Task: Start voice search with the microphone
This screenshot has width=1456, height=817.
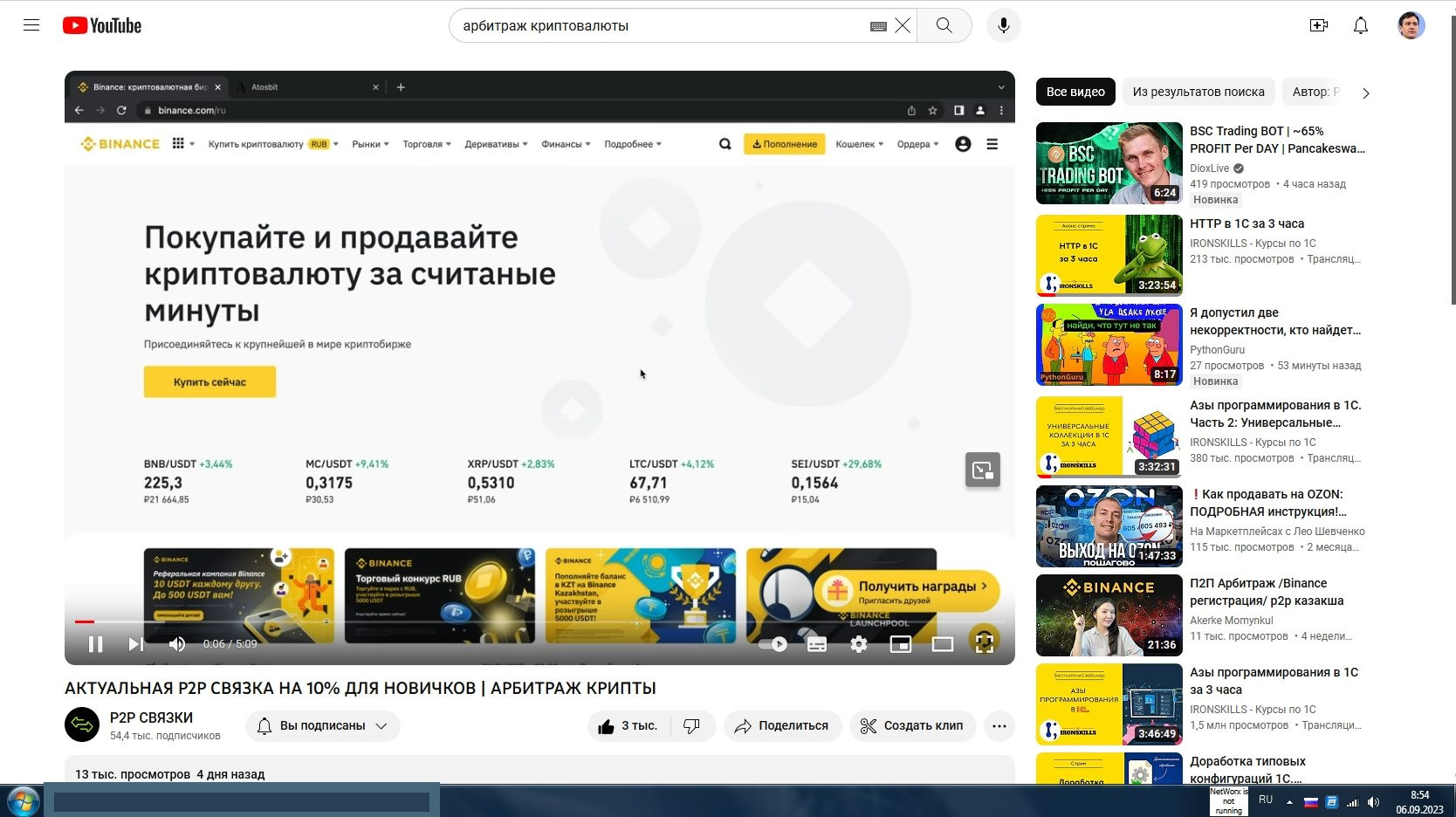Action: 1004,25
